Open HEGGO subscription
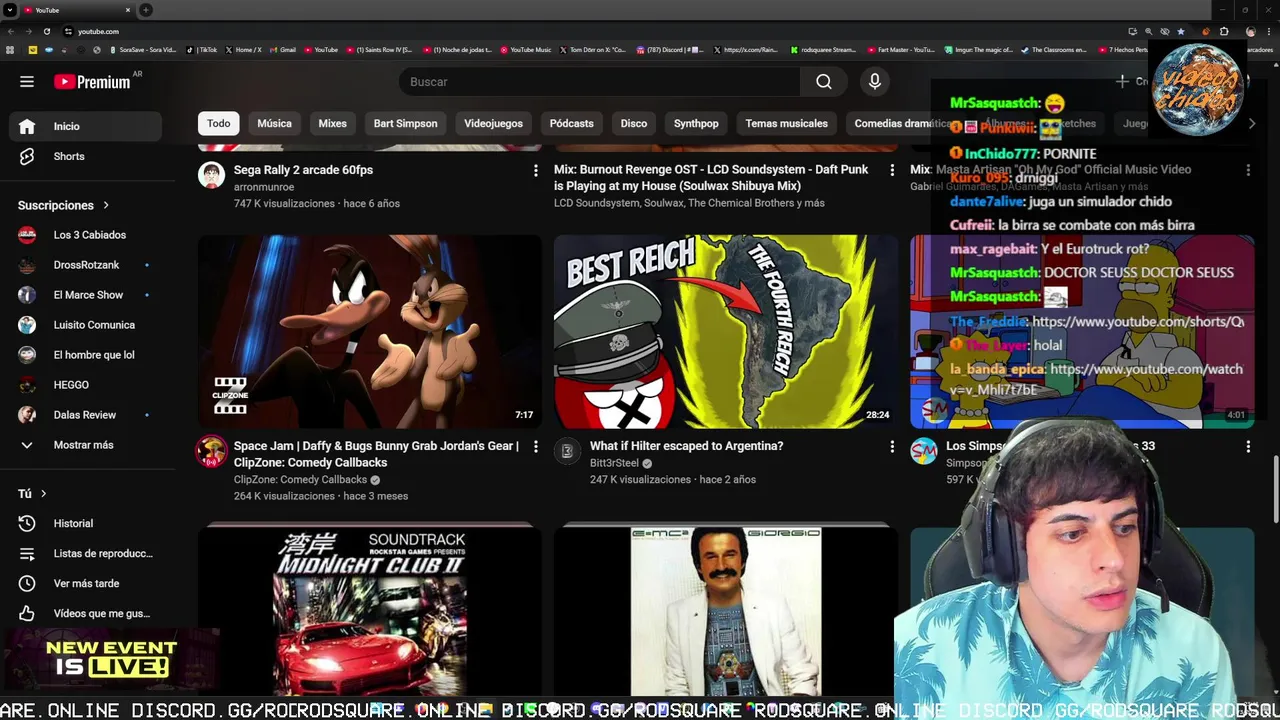Viewport: 1280px width, 720px height. (x=86, y=385)
